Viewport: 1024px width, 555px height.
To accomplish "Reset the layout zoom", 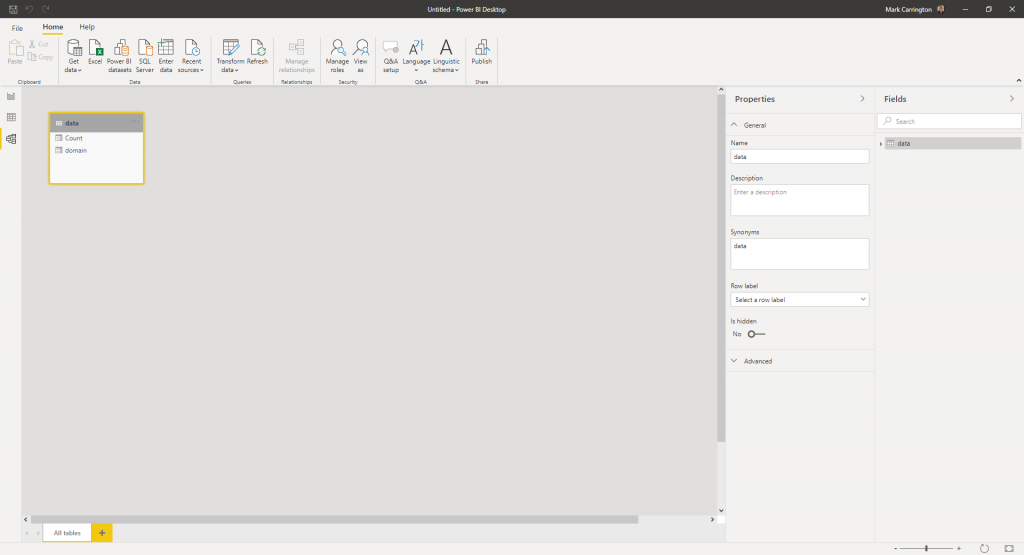I will [984, 548].
